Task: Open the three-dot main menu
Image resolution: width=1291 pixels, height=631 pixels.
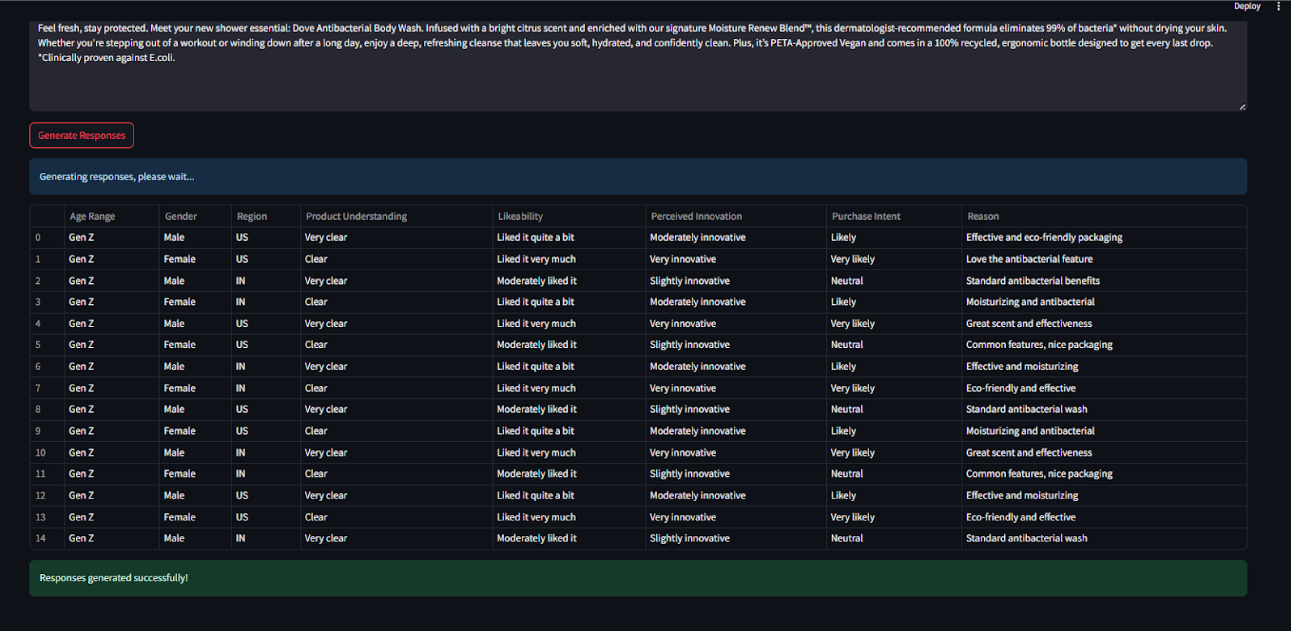Action: point(1278,6)
